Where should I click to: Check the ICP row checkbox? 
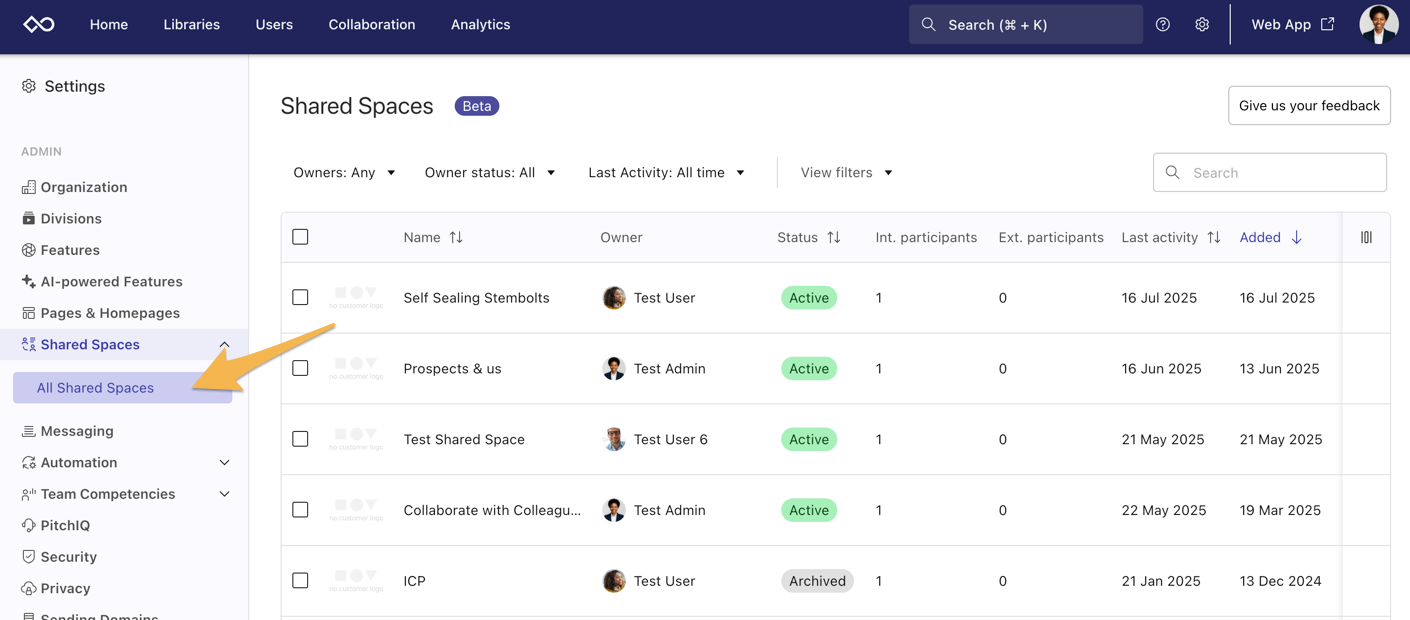(300, 580)
